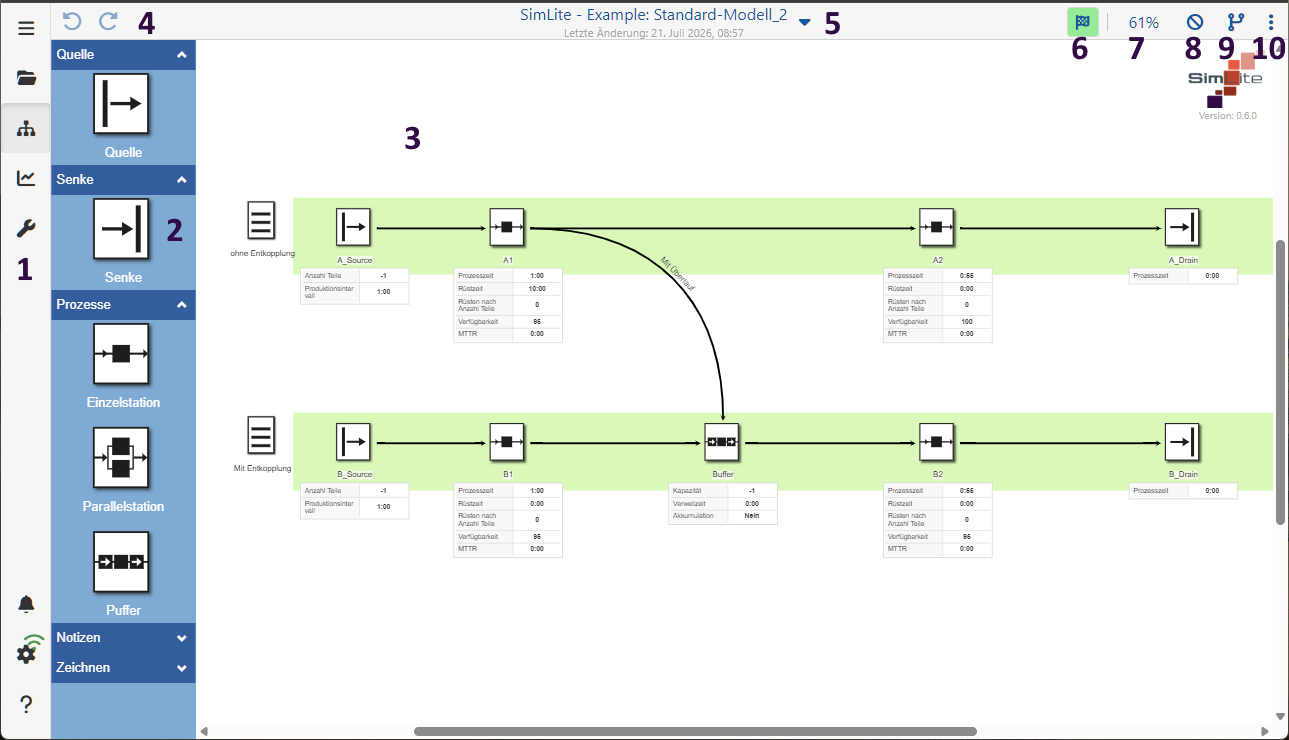The width and height of the screenshot is (1289, 740).
Task: Expand the Notizen palette section
Action: (123, 638)
